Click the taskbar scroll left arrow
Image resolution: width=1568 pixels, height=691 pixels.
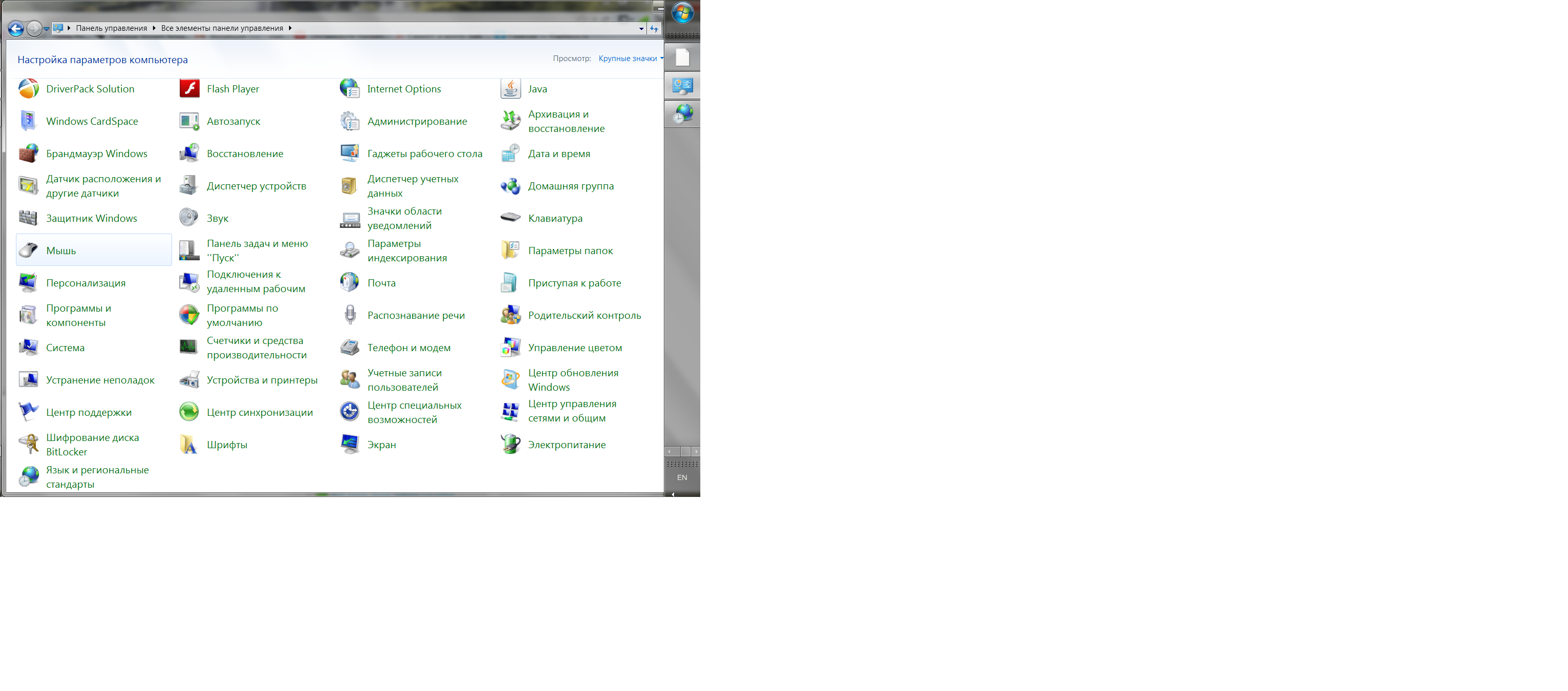point(670,452)
